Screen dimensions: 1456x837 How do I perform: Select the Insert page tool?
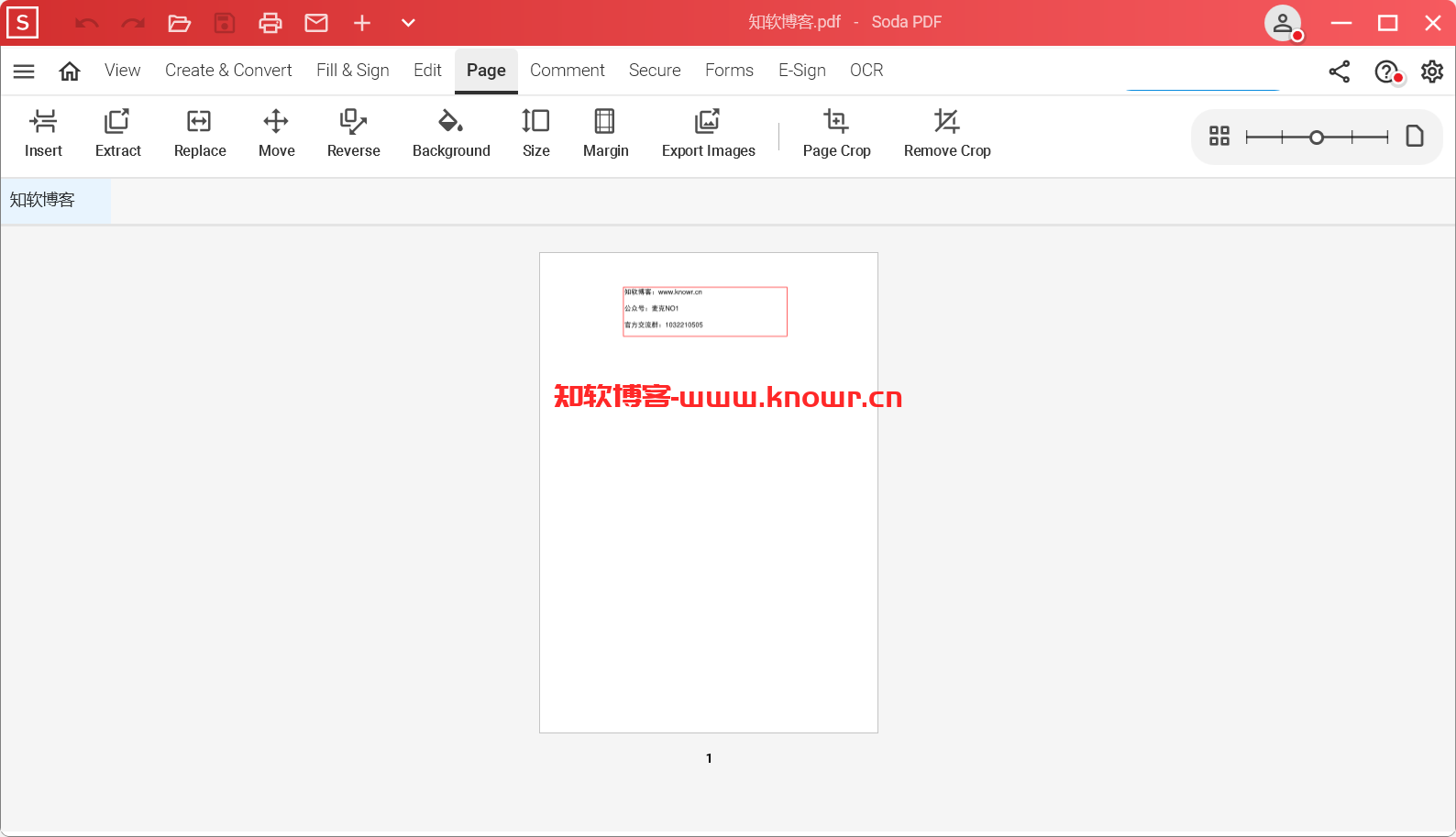43,134
